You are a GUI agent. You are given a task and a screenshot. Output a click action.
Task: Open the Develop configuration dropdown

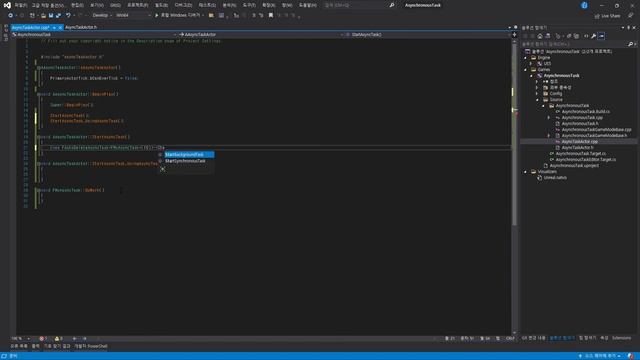point(102,15)
